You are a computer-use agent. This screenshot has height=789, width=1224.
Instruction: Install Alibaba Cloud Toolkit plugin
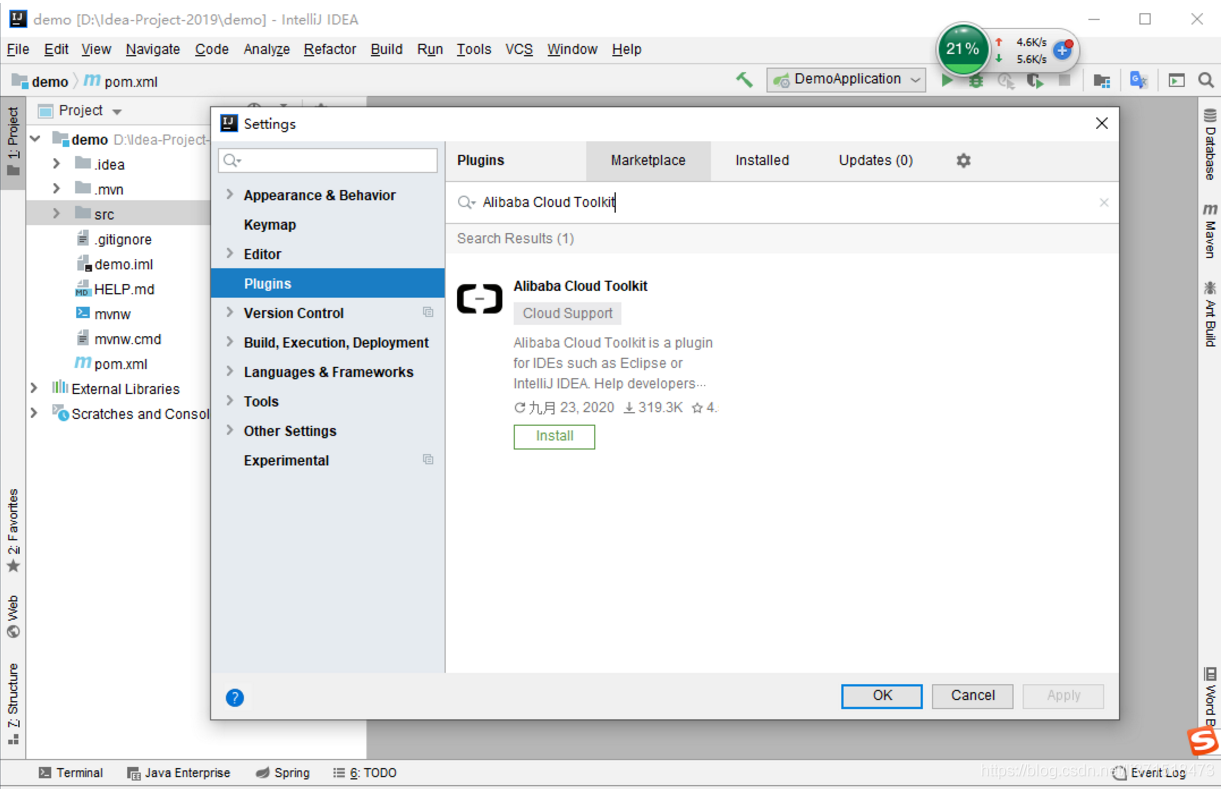554,436
